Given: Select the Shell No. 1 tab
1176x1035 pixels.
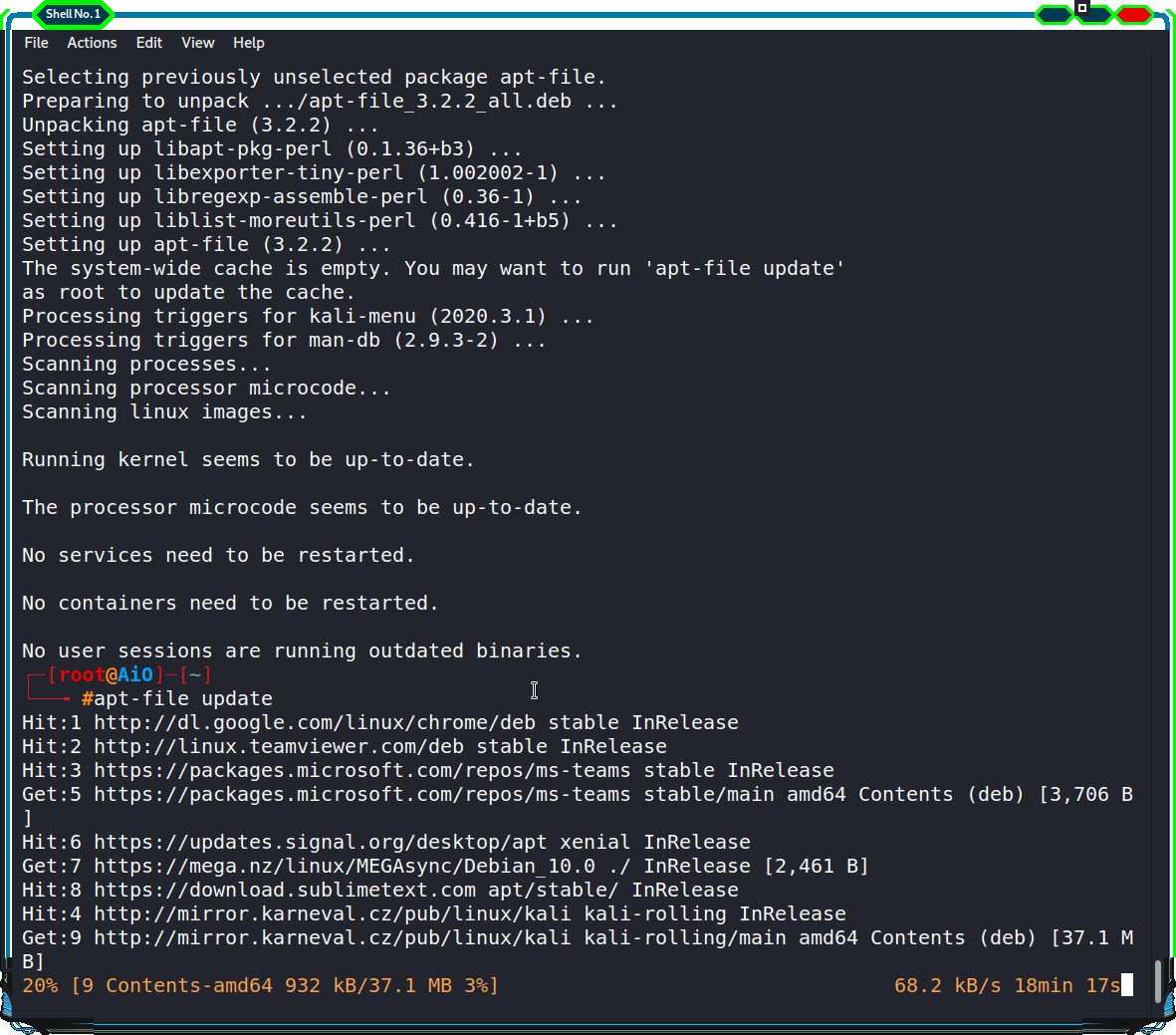Looking at the screenshot, I should click(72, 15).
